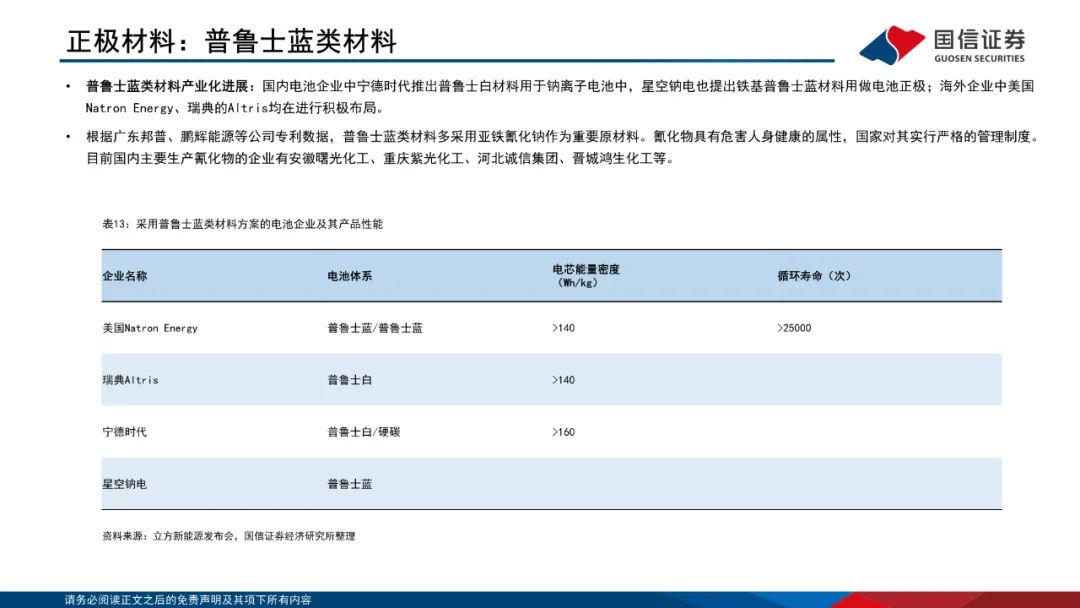Select cell 宁德时代
Image resolution: width=1080 pixels, height=608 pixels.
tap(125, 432)
